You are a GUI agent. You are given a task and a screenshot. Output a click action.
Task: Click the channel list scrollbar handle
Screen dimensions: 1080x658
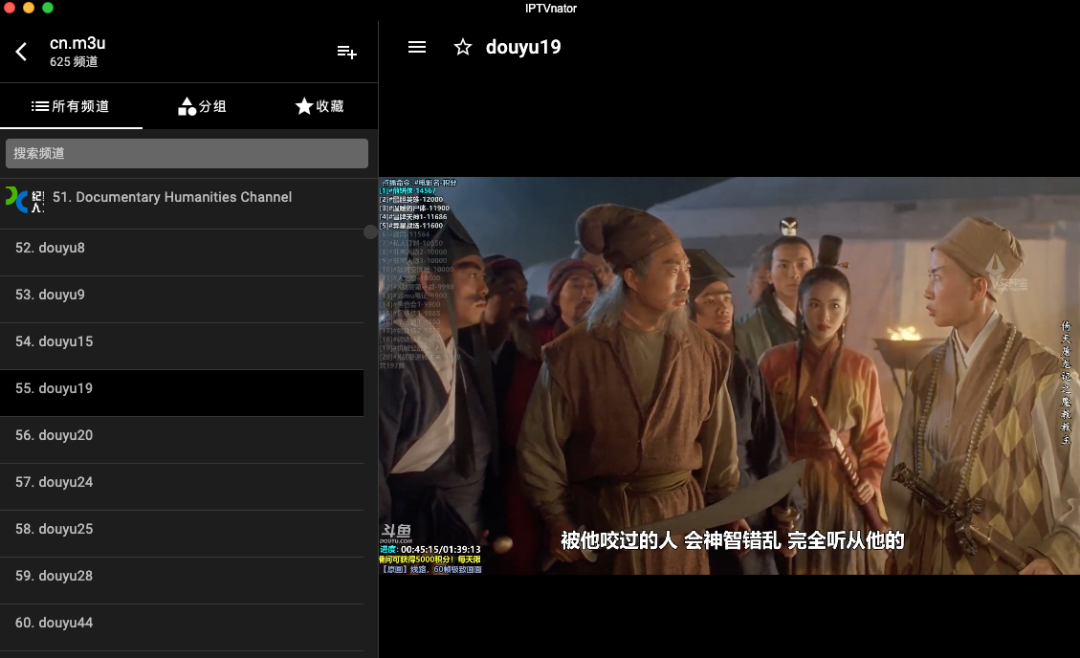tap(370, 232)
